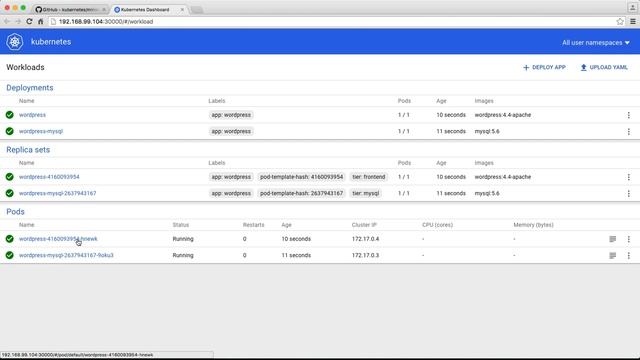Open the wordpress-mysql-2637943167 replica set link
Image resolution: width=640 pixels, height=360 pixels.
(x=58, y=193)
